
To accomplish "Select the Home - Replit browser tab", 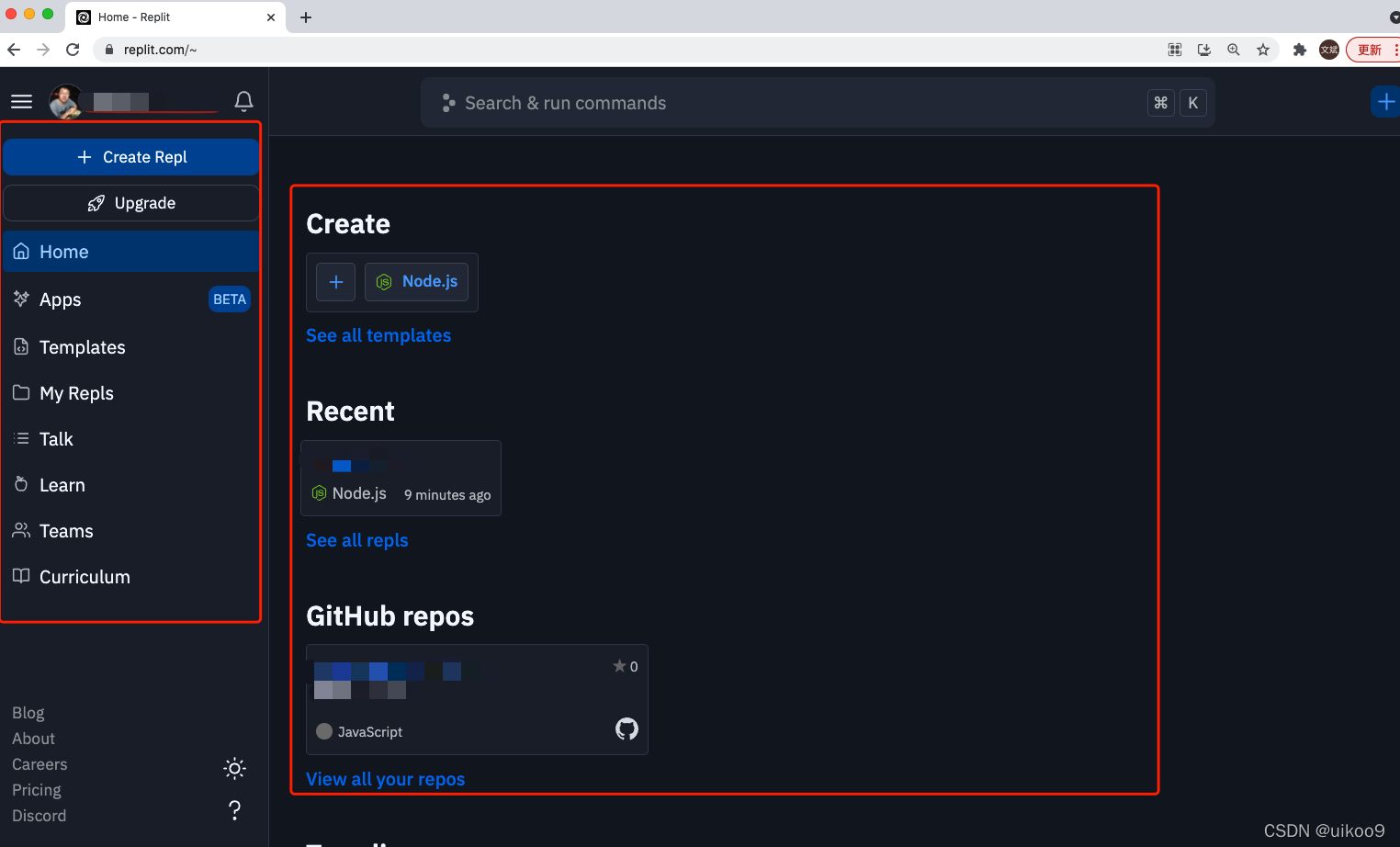I will point(175,17).
